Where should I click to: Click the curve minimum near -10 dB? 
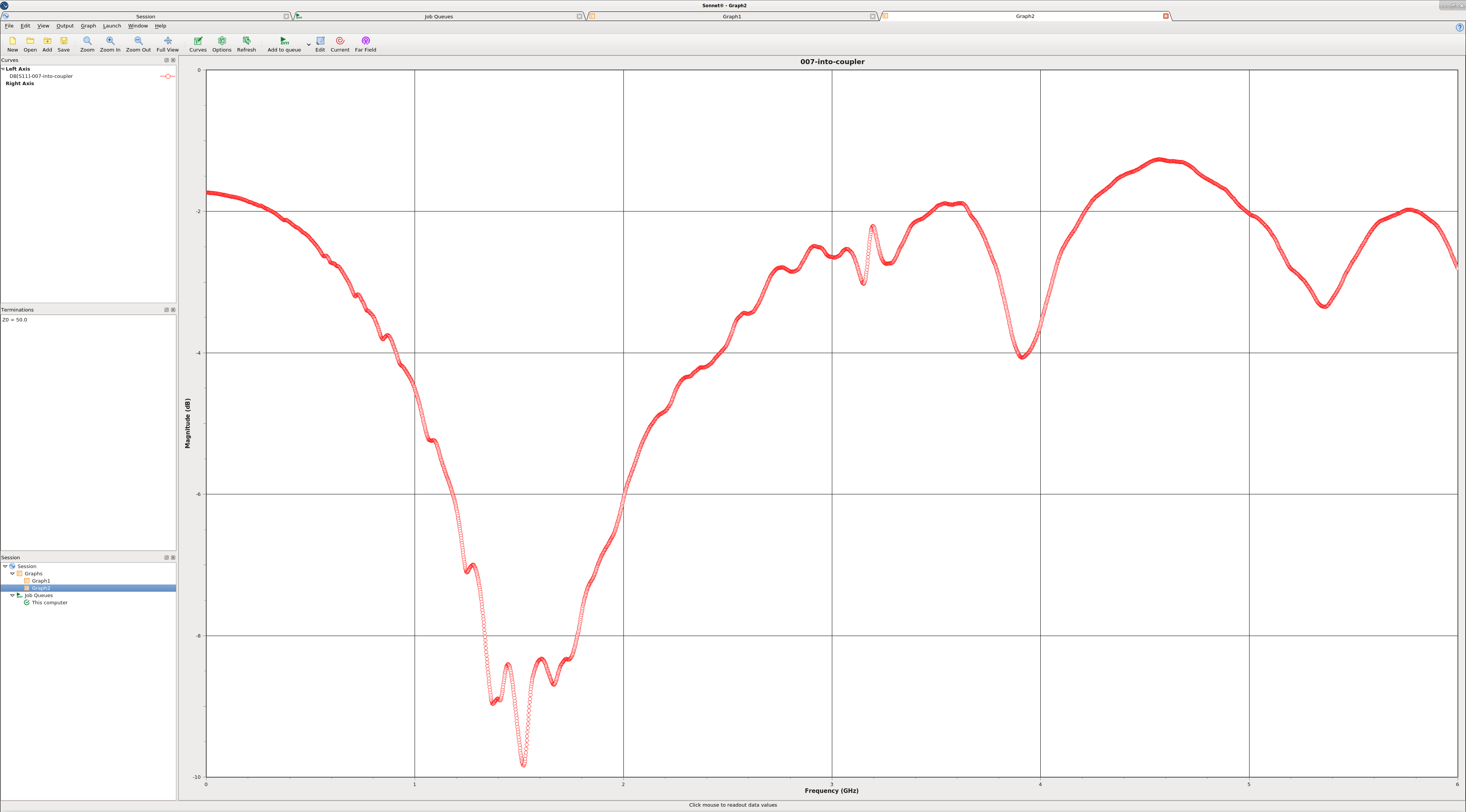click(523, 765)
